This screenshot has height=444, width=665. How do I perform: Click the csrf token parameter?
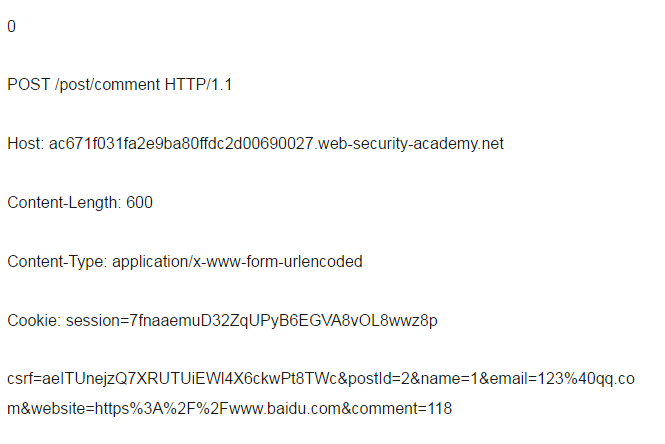tap(173, 378)
